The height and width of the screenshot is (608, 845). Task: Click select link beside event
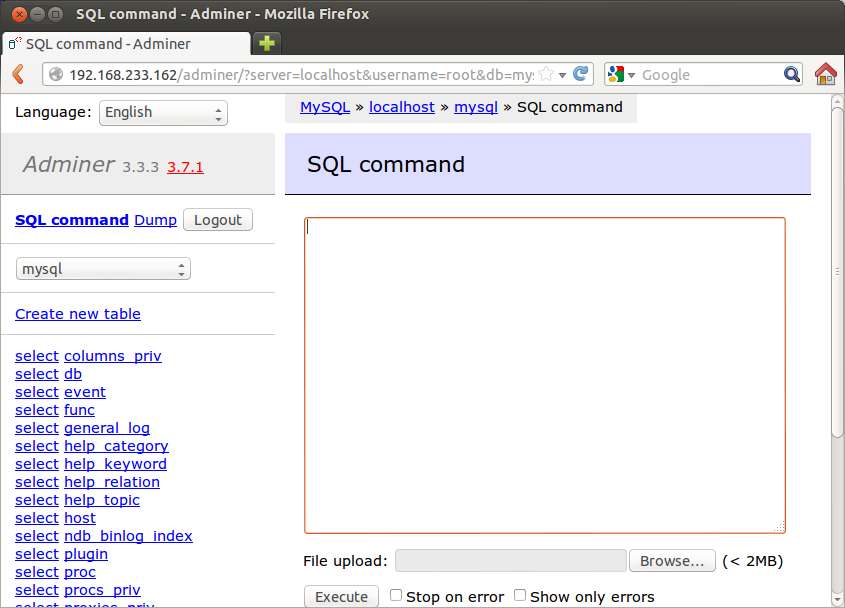pos(37,392)
